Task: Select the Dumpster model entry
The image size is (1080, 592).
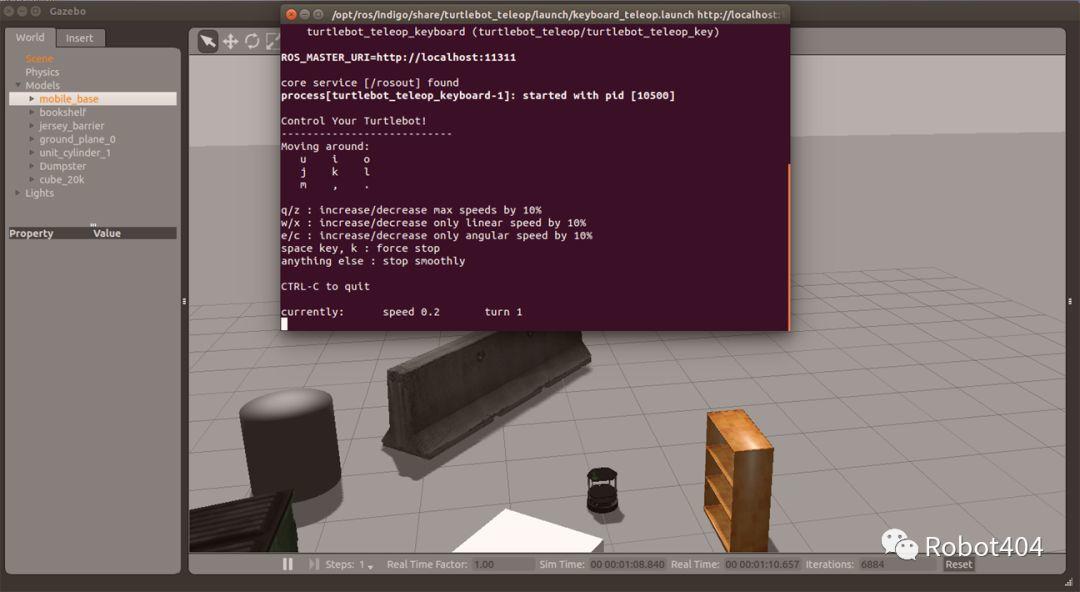Action: [63, 166]
